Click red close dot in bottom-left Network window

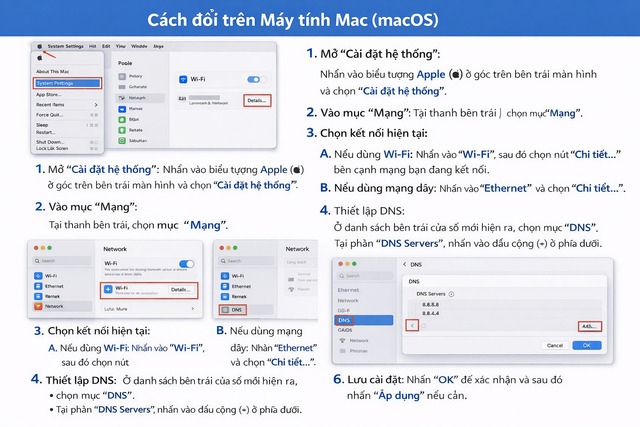pos(36,248)
